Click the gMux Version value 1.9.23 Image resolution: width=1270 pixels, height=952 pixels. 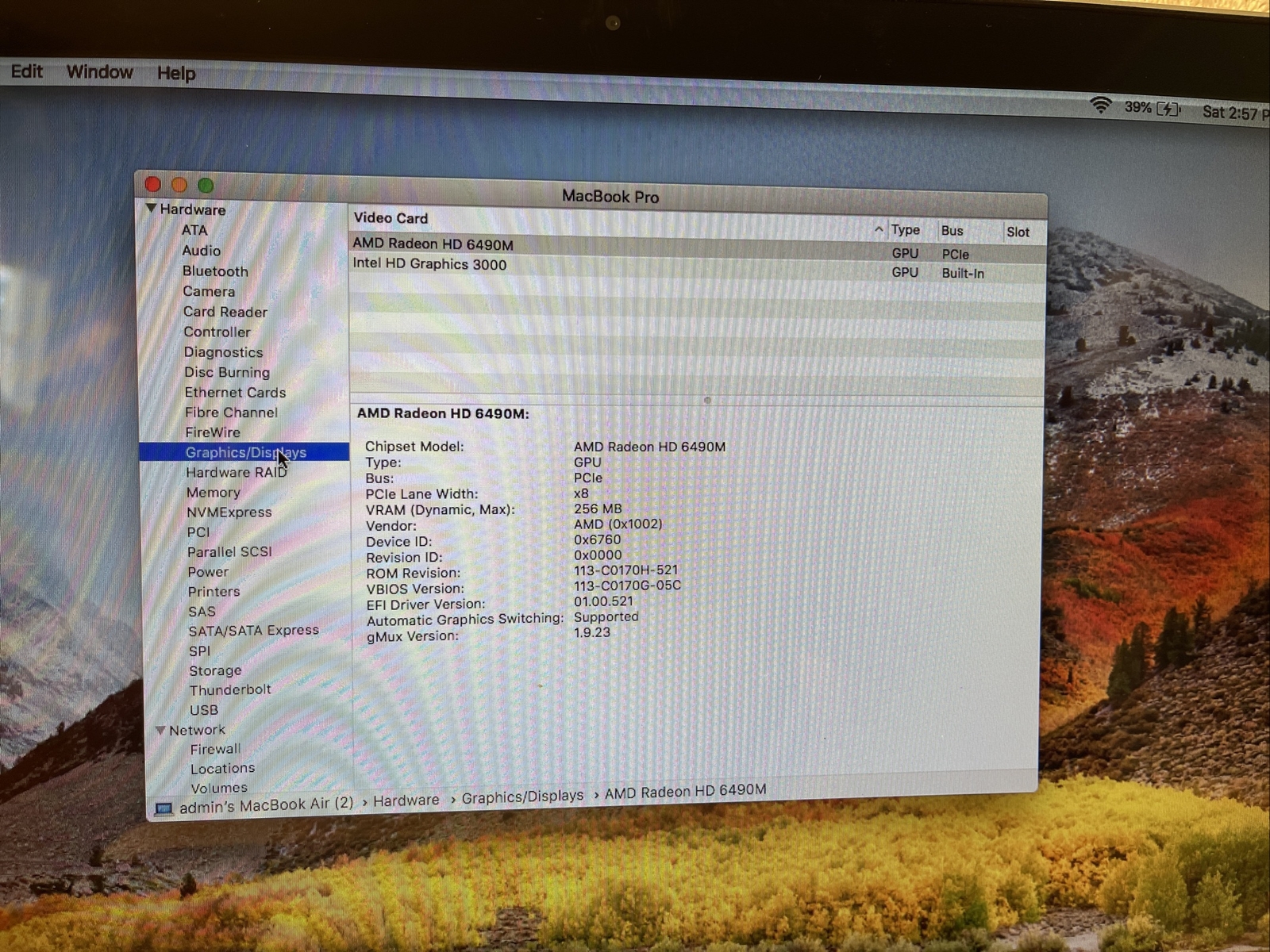tap(592, 632)
